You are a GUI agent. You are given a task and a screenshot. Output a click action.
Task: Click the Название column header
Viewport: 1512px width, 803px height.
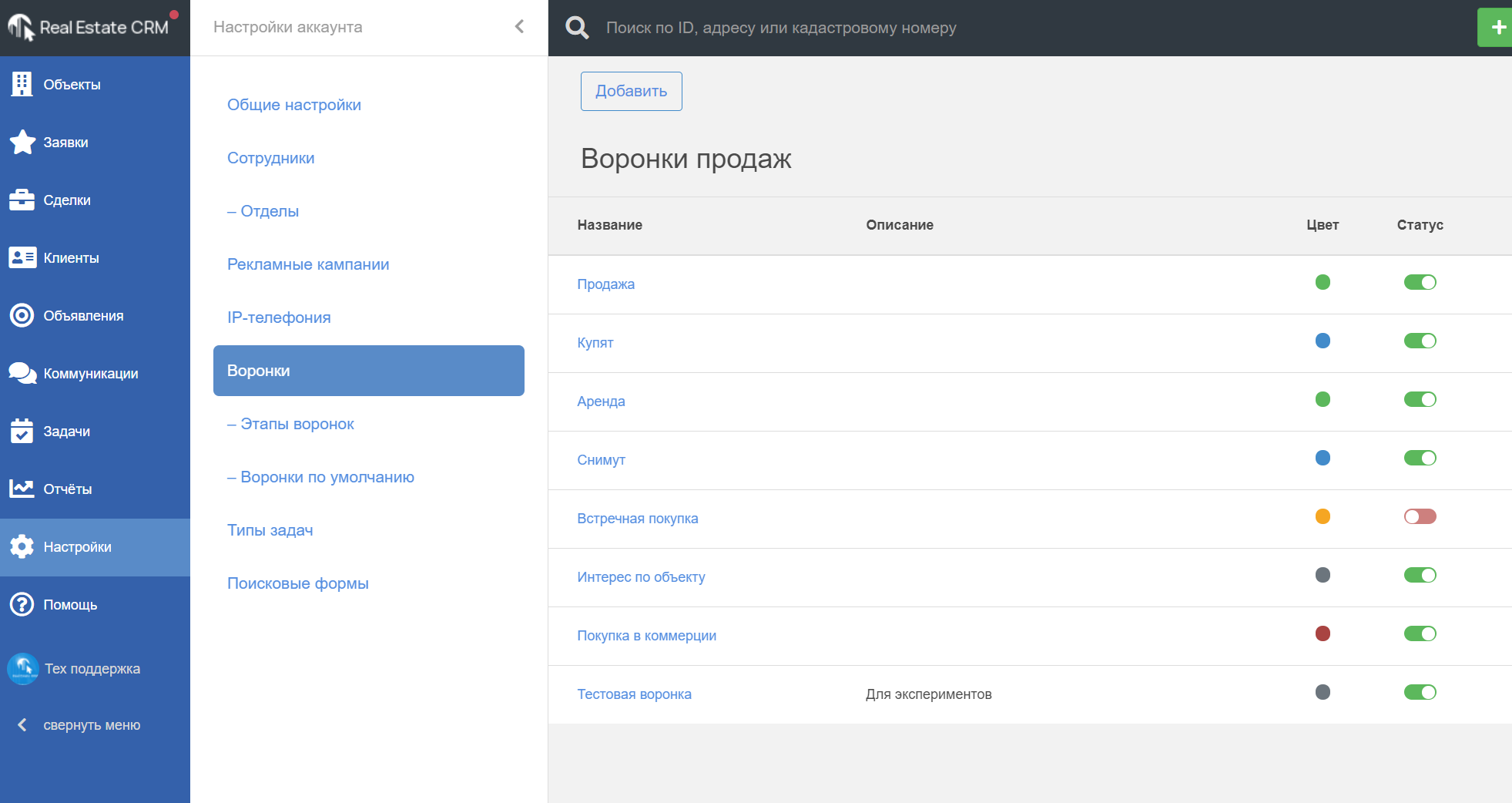pos(609,225)
